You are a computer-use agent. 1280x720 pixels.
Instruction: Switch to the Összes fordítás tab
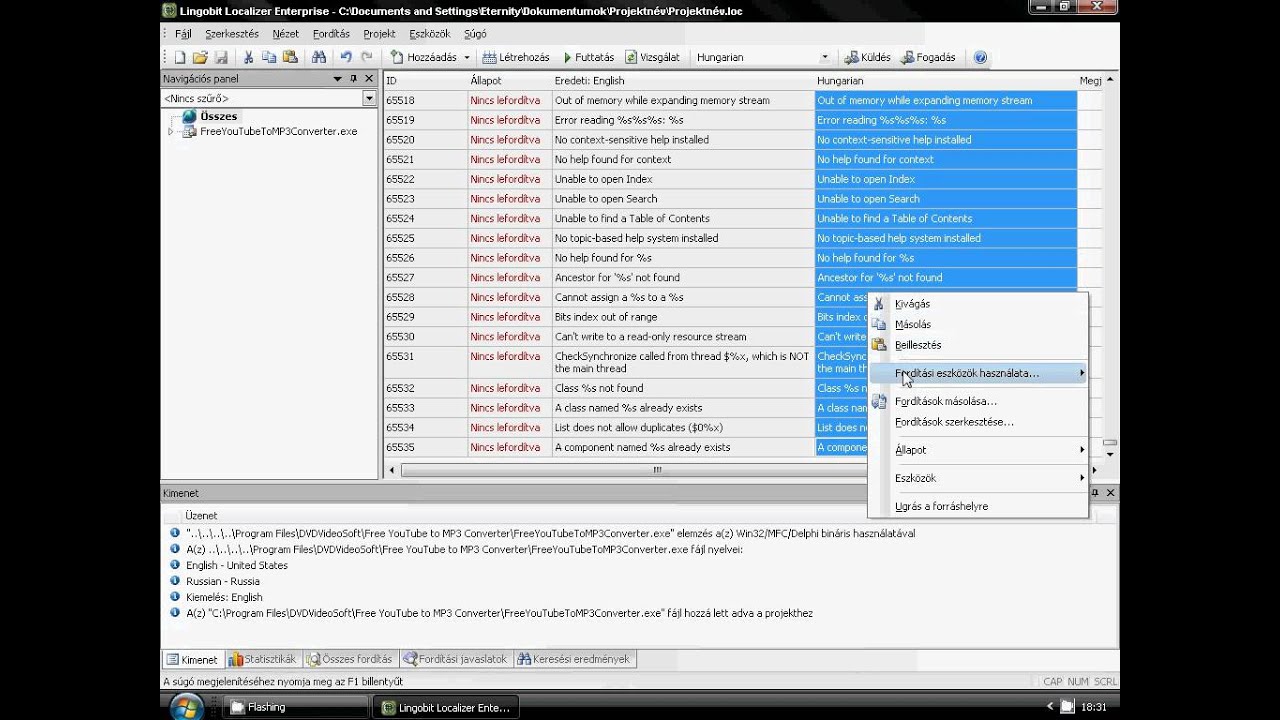[x=350, y=659]
